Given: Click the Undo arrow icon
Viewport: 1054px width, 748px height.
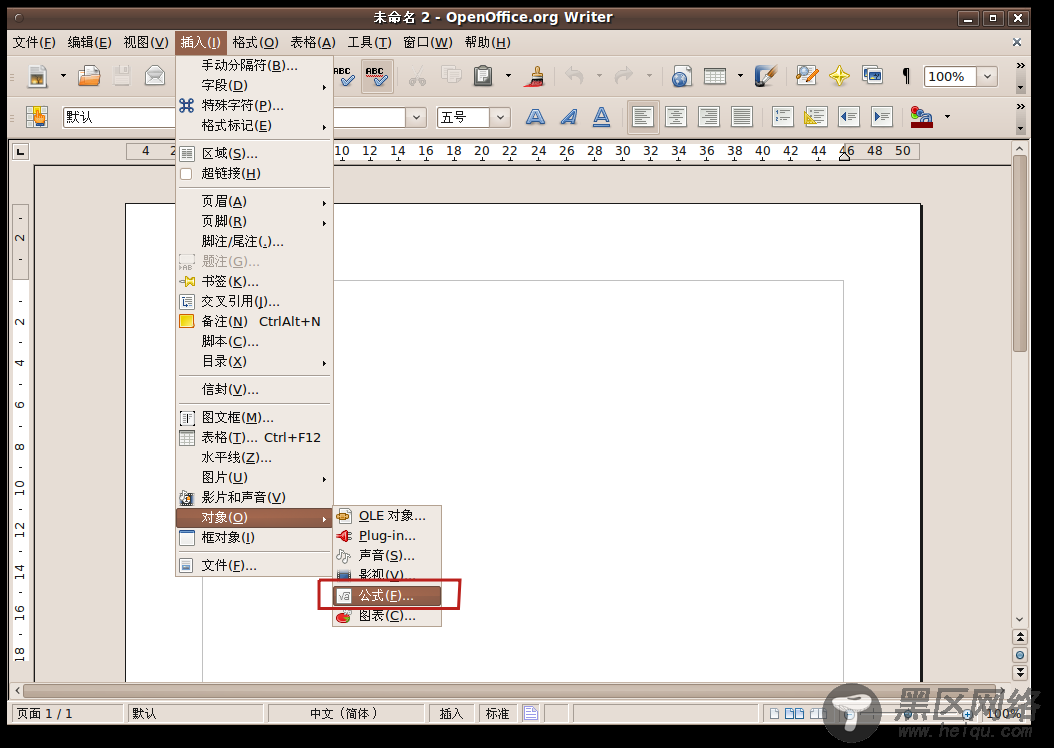Looking at the screenshot, I should pyautogui.click(x=574, y=76).
